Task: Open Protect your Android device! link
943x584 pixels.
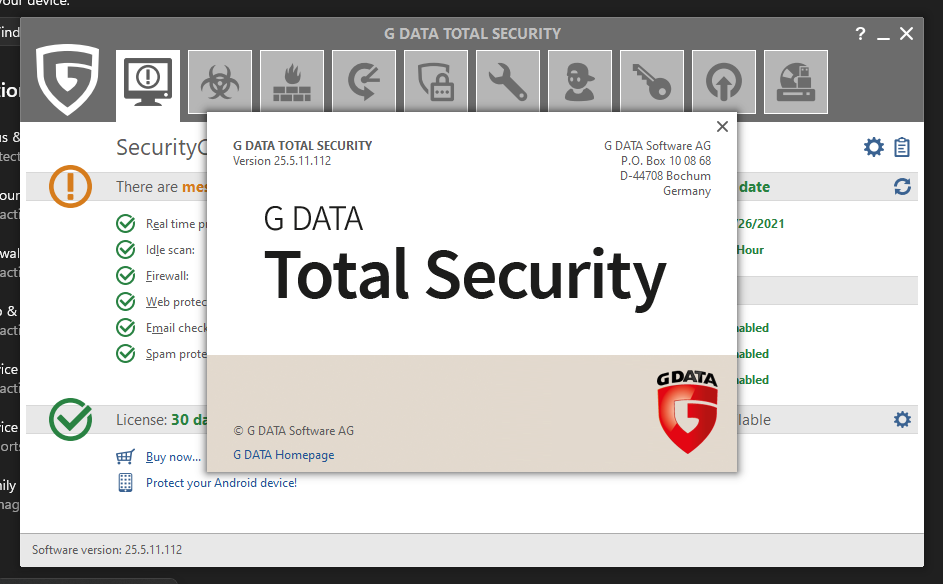Action: pyautogui.click(x=221, y=483)
